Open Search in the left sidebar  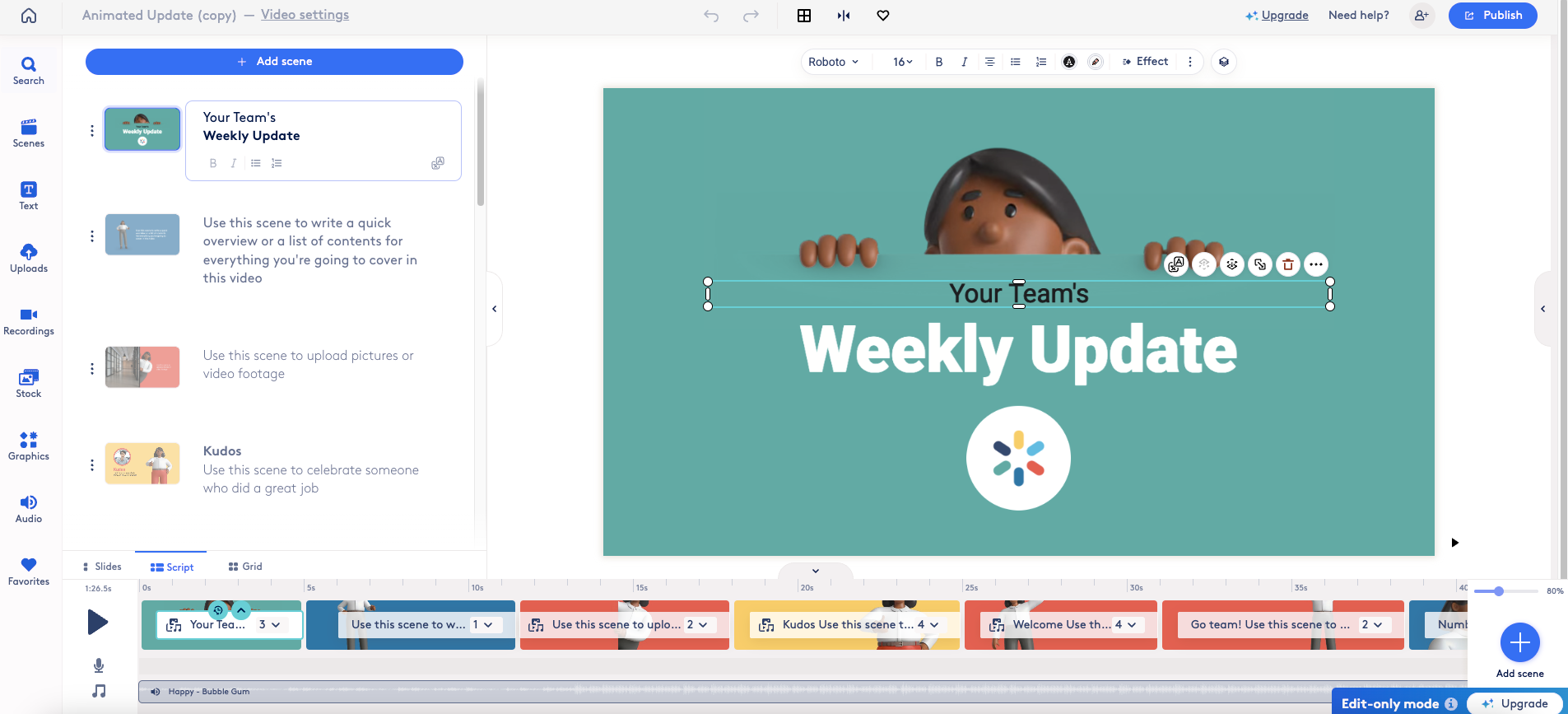29,71
